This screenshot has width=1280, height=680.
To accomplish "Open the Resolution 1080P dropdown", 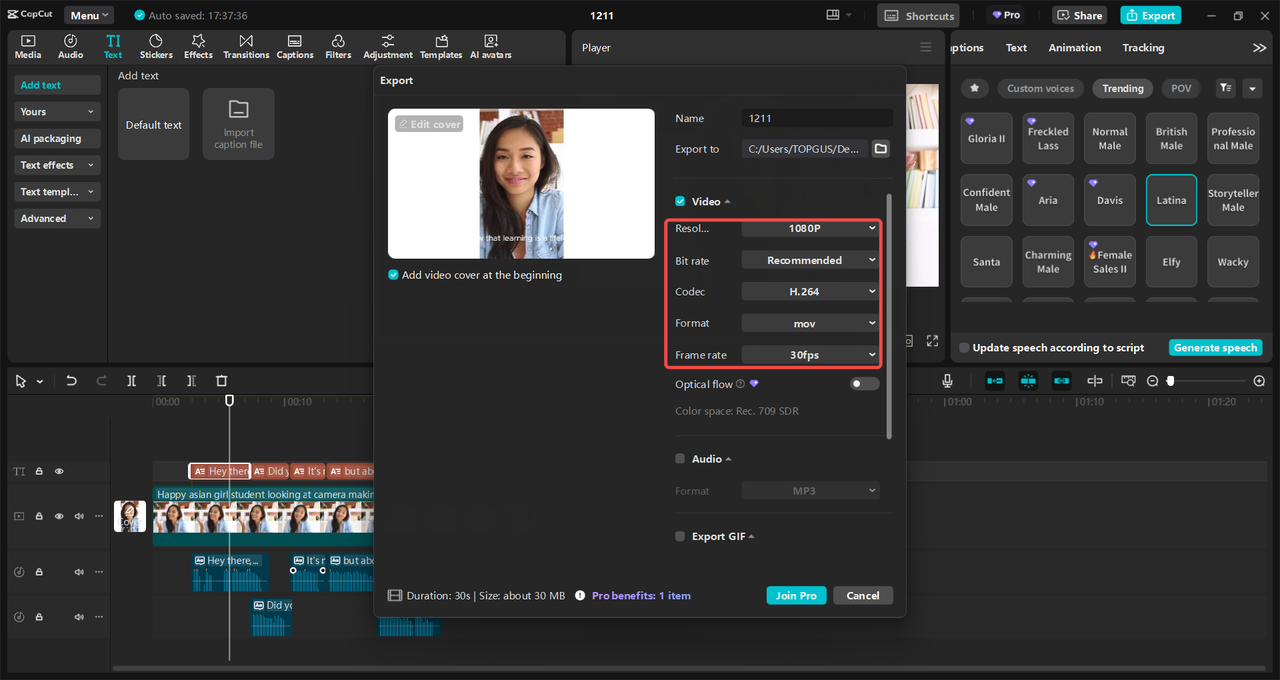I will point(810,228).
